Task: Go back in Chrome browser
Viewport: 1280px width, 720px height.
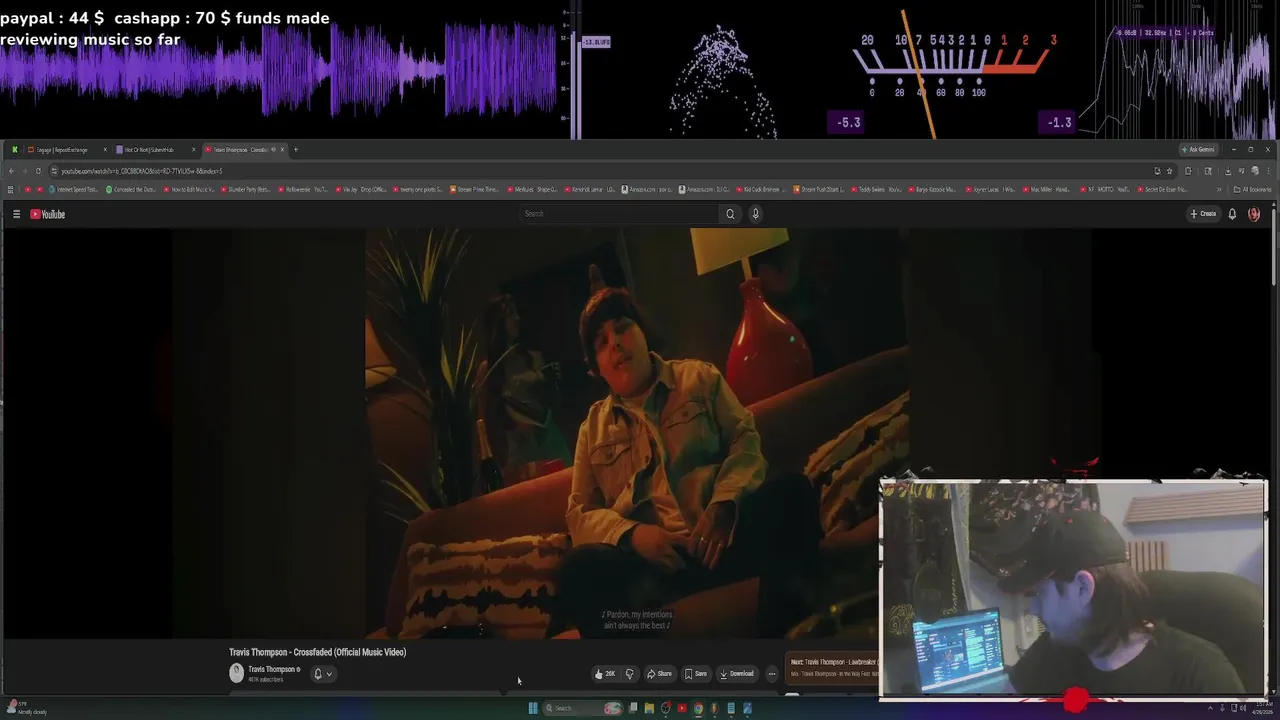Action: click(x=11, y=171)
